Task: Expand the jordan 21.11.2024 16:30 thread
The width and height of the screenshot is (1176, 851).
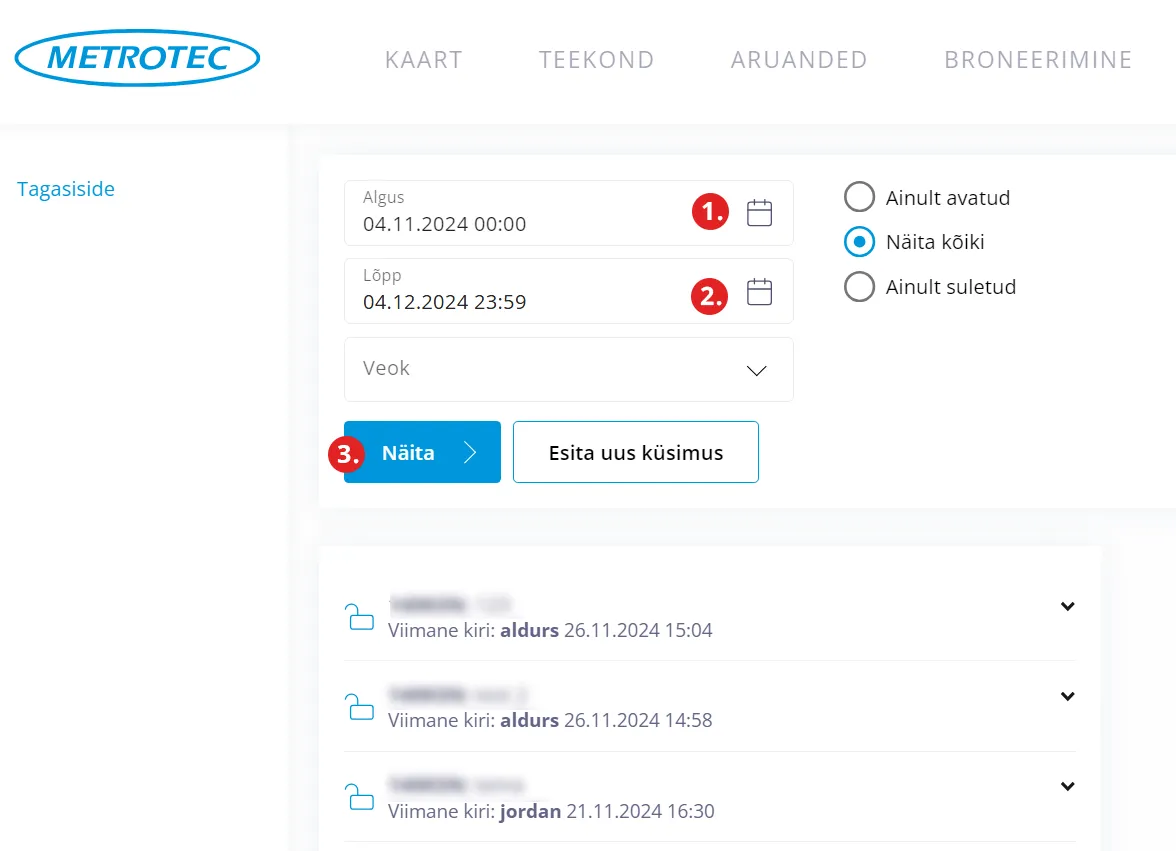Action: point(1067,786)
